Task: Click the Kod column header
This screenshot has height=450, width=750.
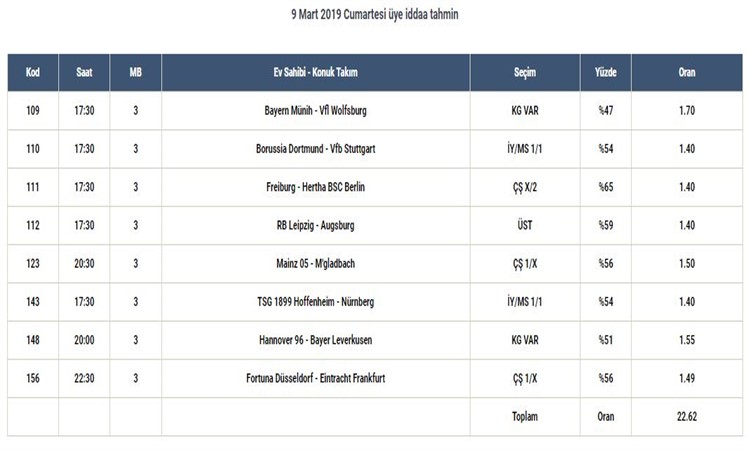Action: click(33, 72)
